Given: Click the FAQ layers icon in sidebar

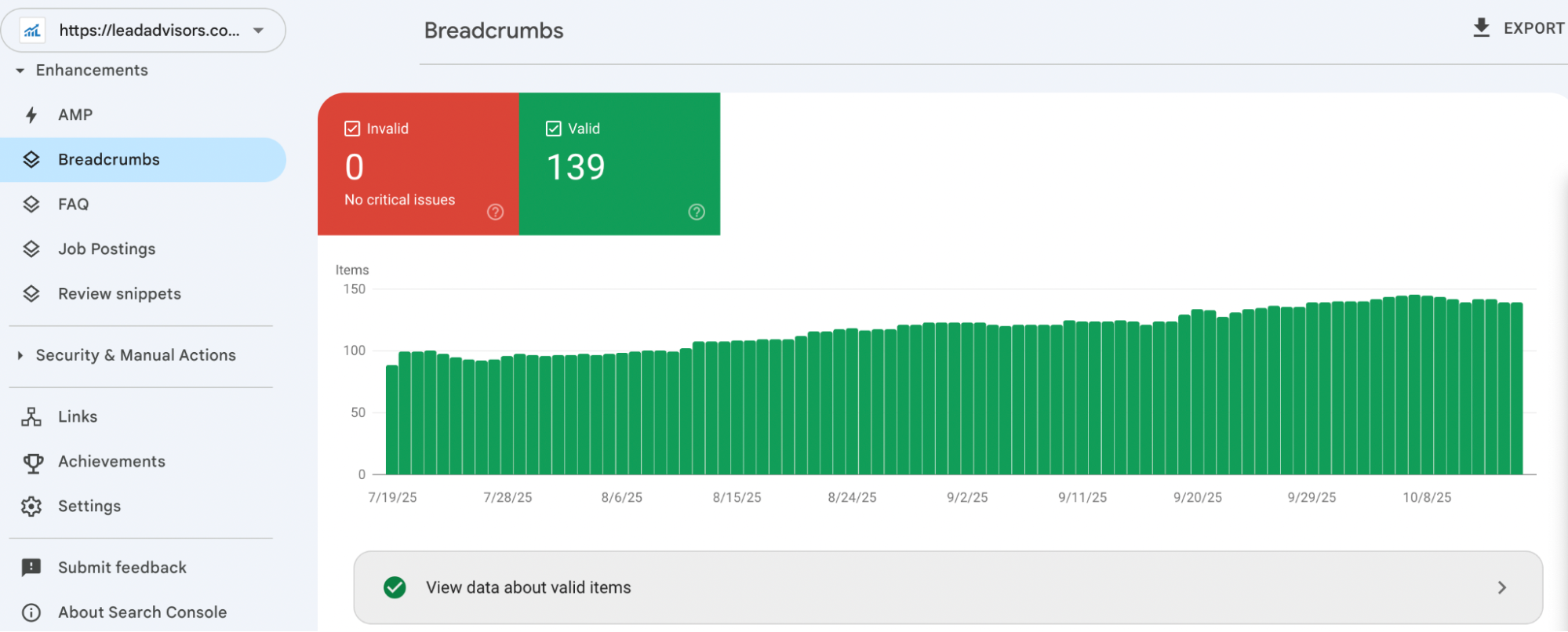Looking at the screenshot, I should click(31, 205).
